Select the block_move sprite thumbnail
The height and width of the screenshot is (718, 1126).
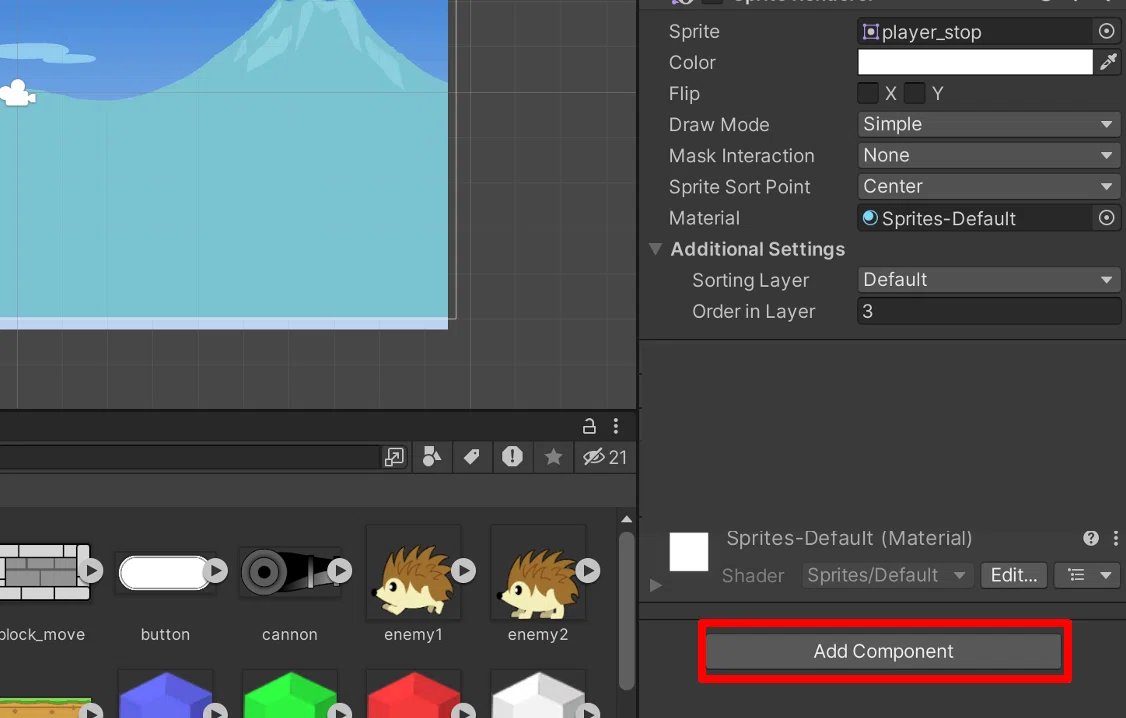(45, 572)
